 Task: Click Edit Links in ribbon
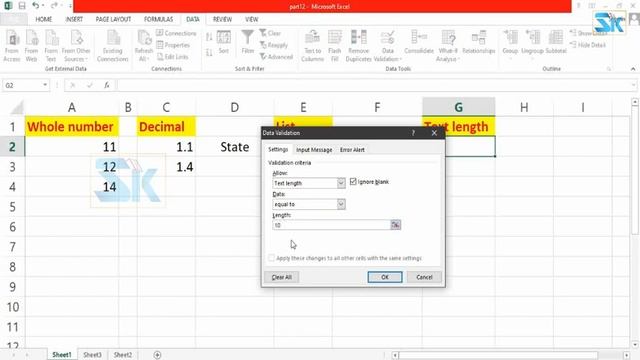[x=173, y=57]
